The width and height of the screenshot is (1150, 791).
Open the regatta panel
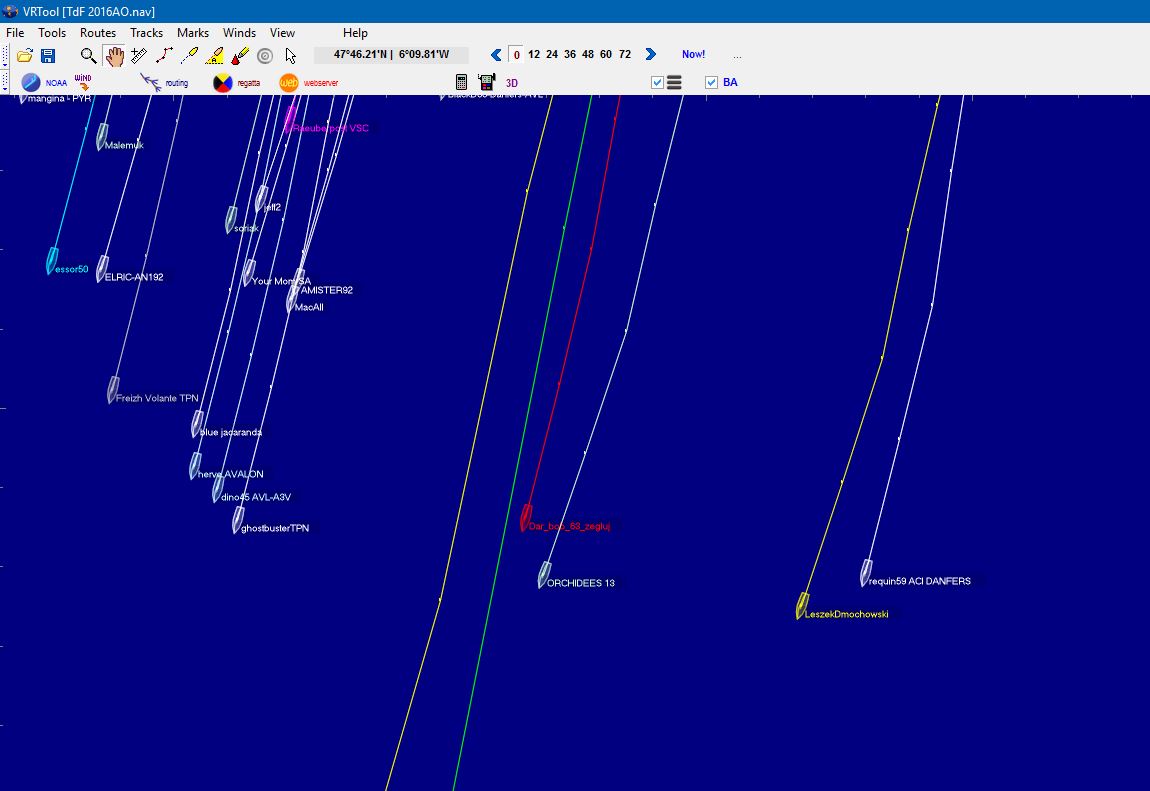tap(236, 83)
